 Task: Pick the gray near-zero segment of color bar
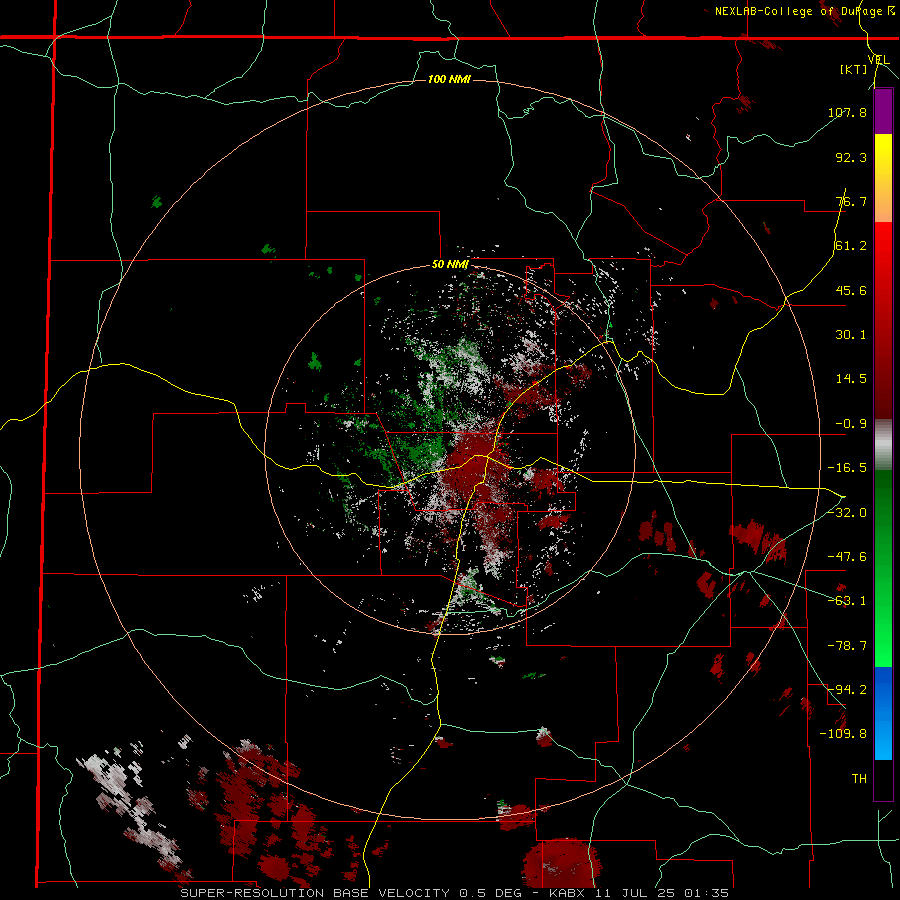pyautogui.click(x=883, y=445)
